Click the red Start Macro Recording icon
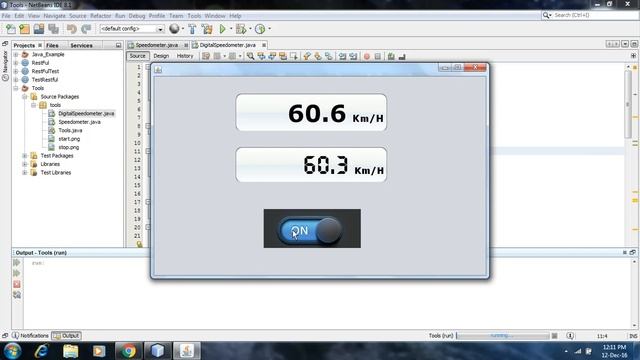640x360 pixels. 367,56
